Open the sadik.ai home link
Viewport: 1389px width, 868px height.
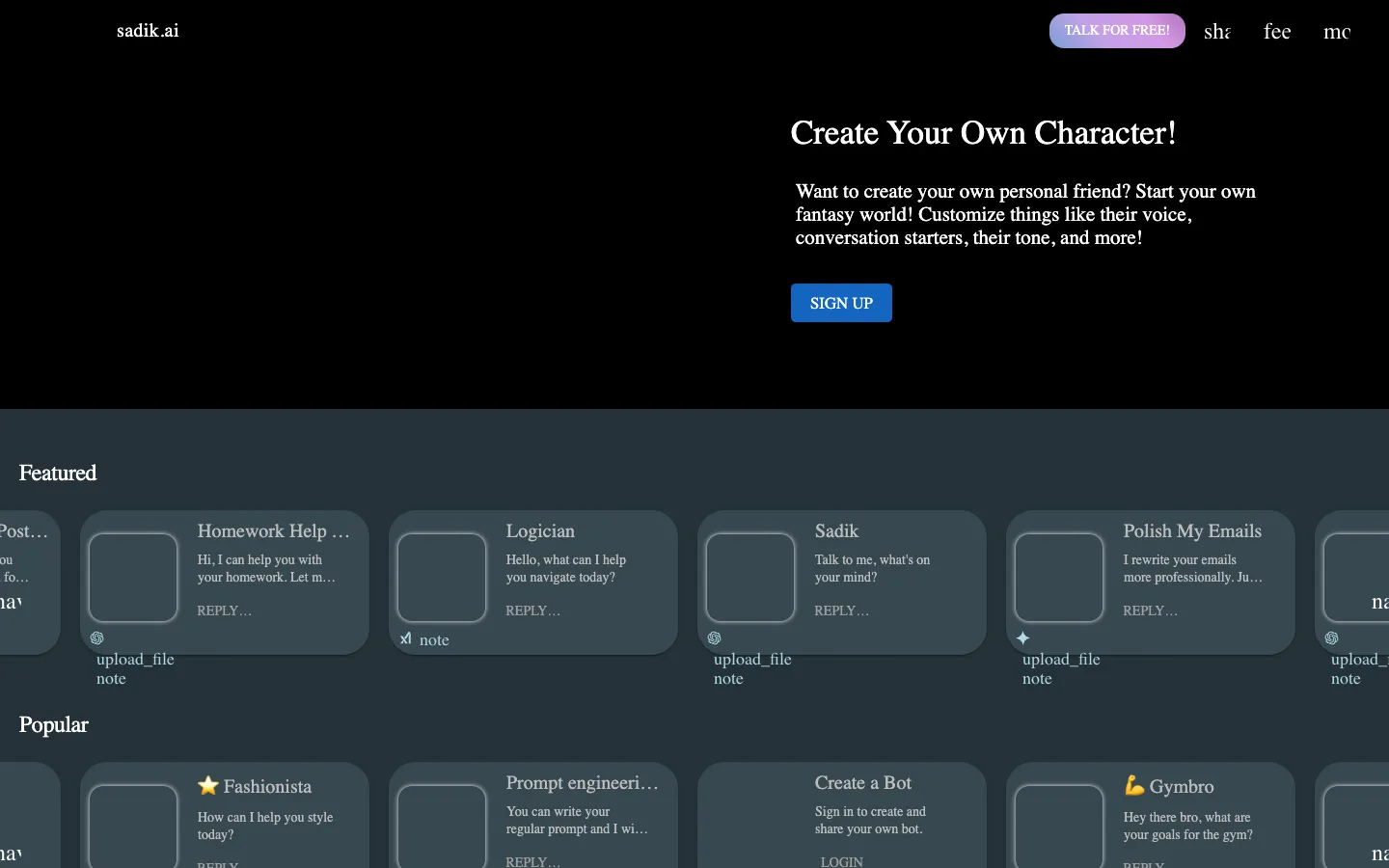point(148,31)
